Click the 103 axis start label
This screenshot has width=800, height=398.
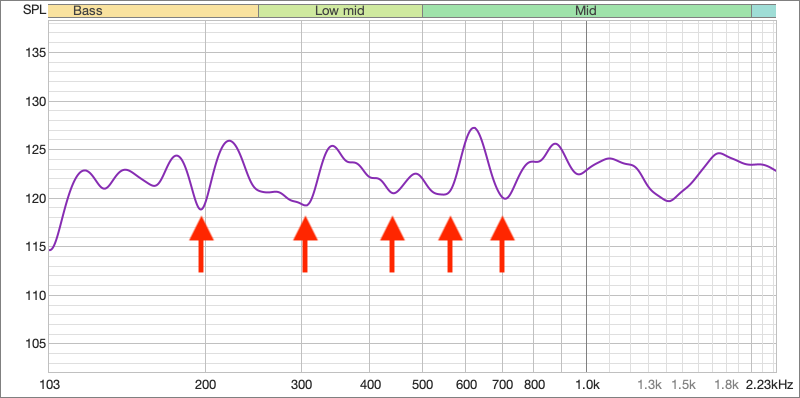(x=49, y=384)
